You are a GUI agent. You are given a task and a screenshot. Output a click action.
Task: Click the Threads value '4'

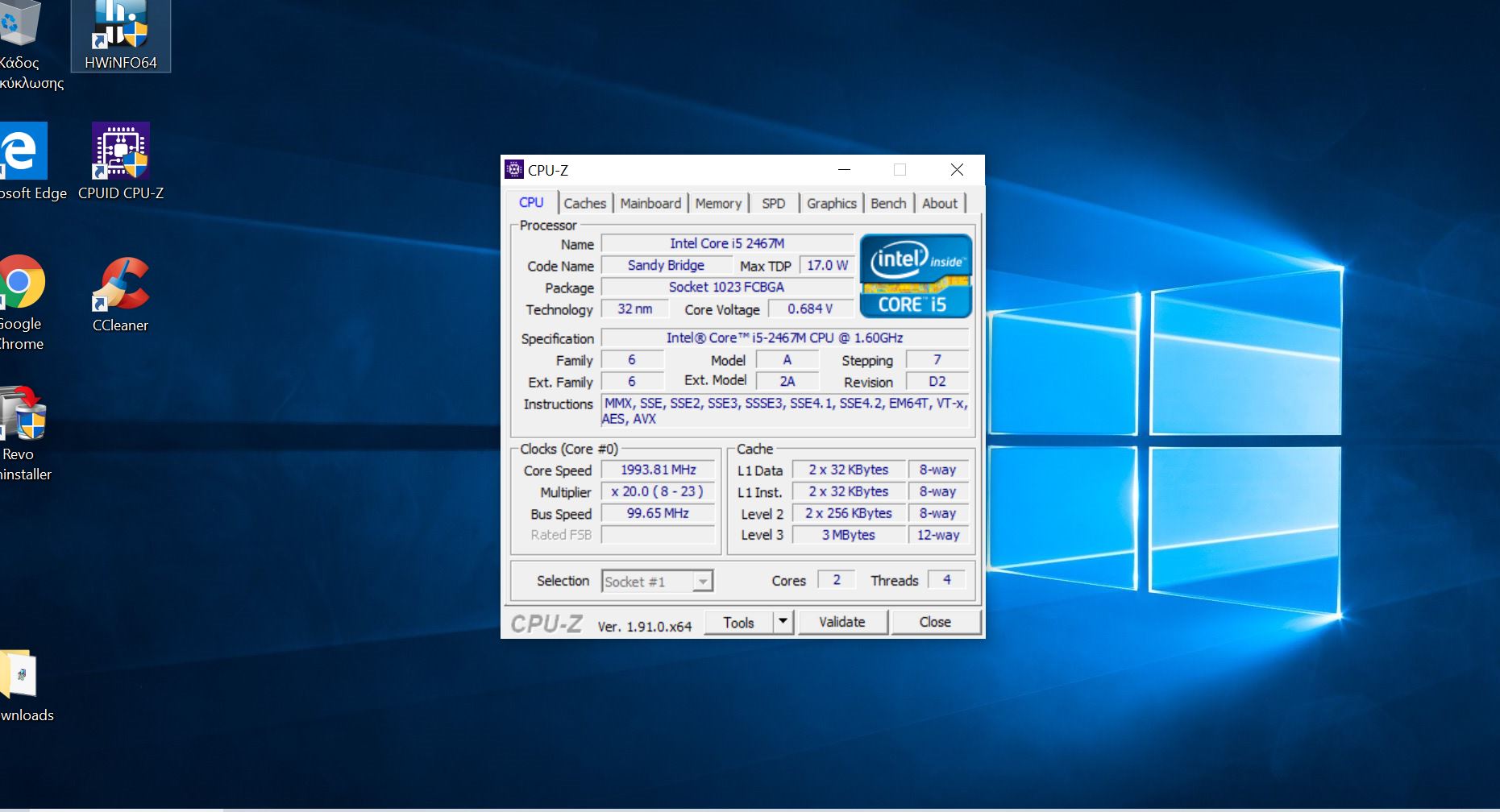click(947, 579)
